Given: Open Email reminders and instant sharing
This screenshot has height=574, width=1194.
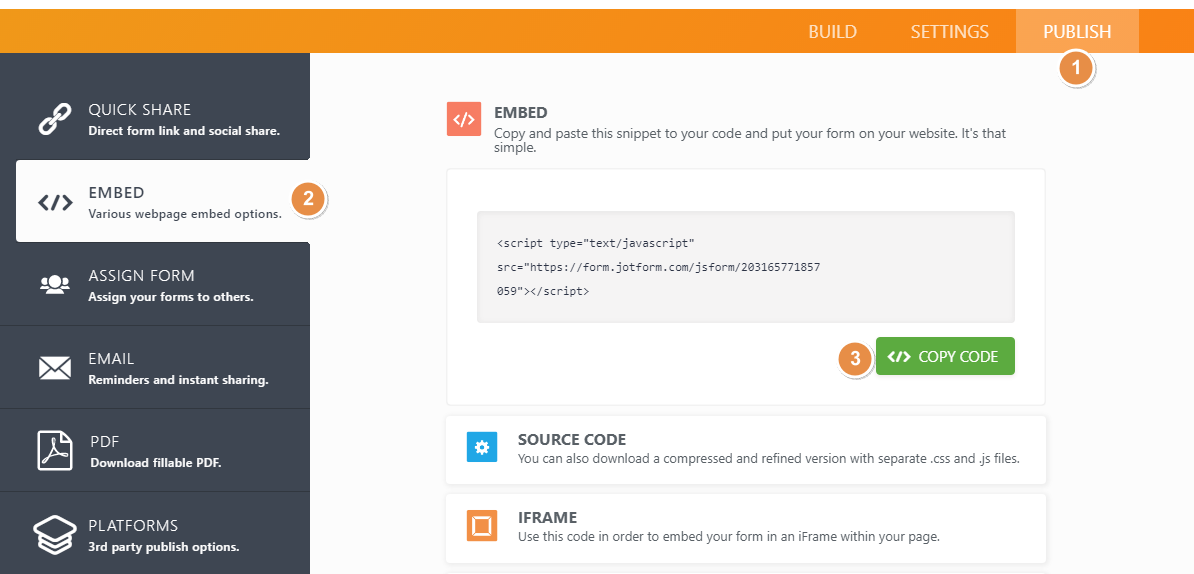Looking at the screenshot, I should pos(177,368).
